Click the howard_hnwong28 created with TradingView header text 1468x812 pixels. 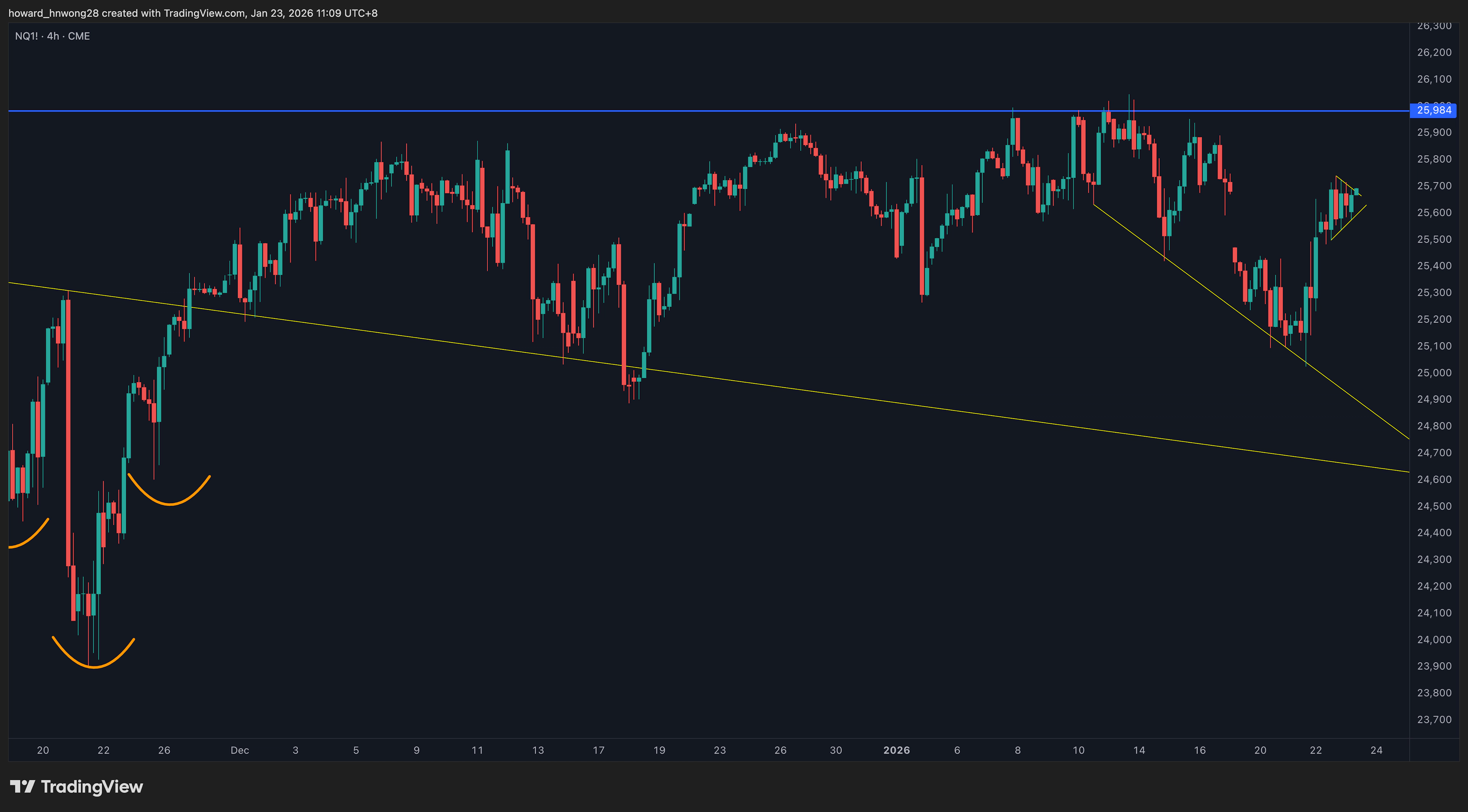[193, 13]
